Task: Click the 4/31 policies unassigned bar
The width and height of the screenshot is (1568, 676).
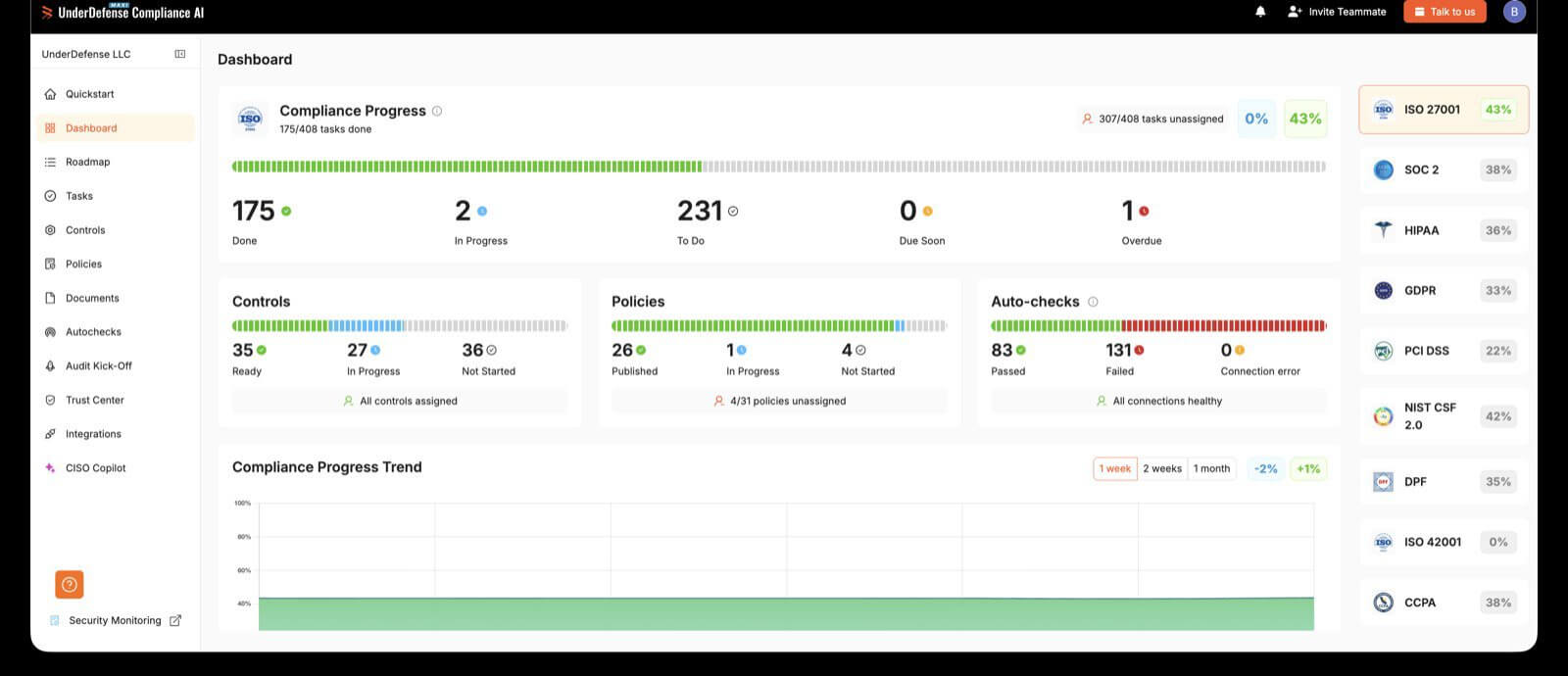Action: point(779,401)
